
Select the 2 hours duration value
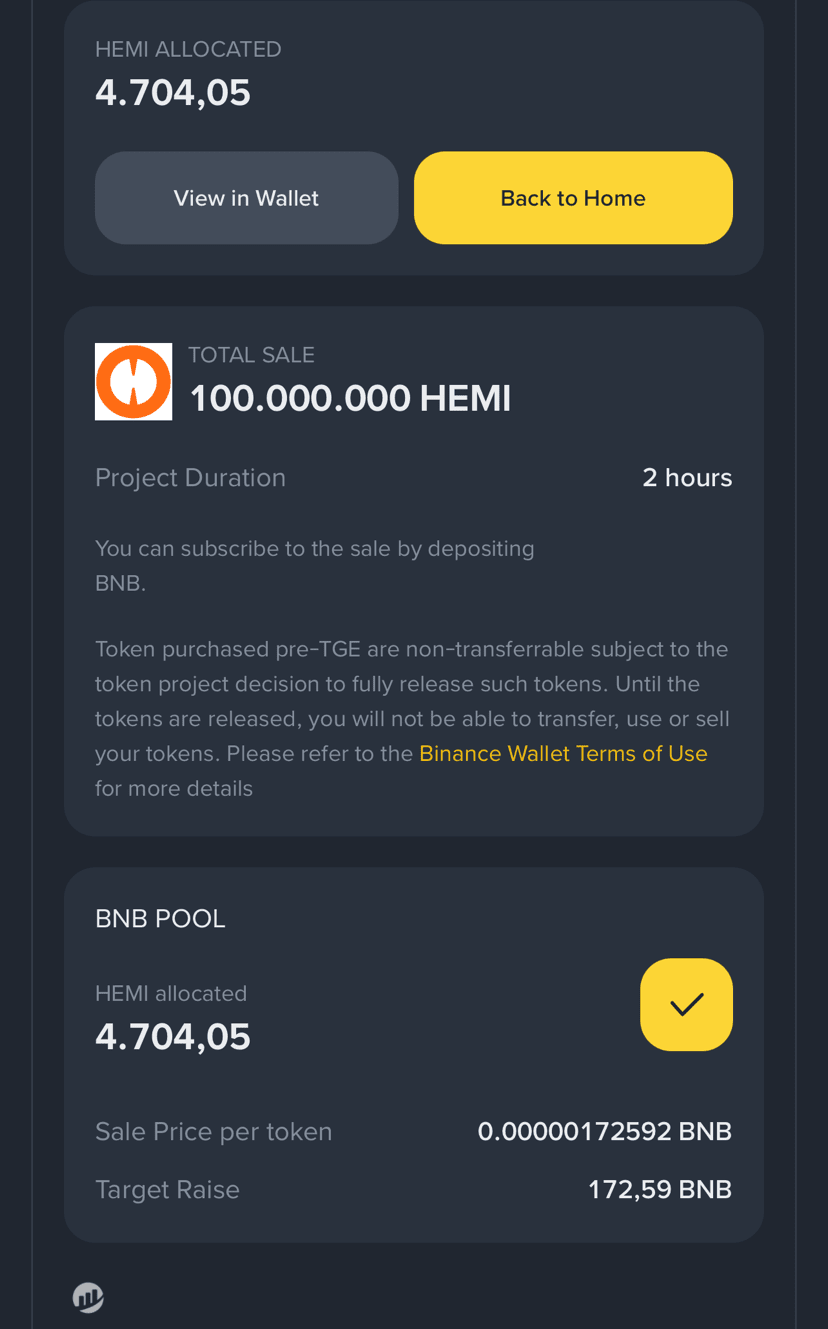tap(687, 478)
